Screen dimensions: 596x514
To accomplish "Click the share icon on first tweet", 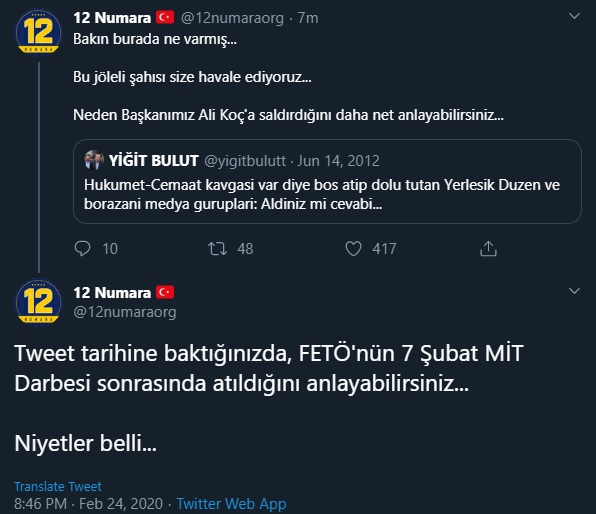I will point(488,249).
